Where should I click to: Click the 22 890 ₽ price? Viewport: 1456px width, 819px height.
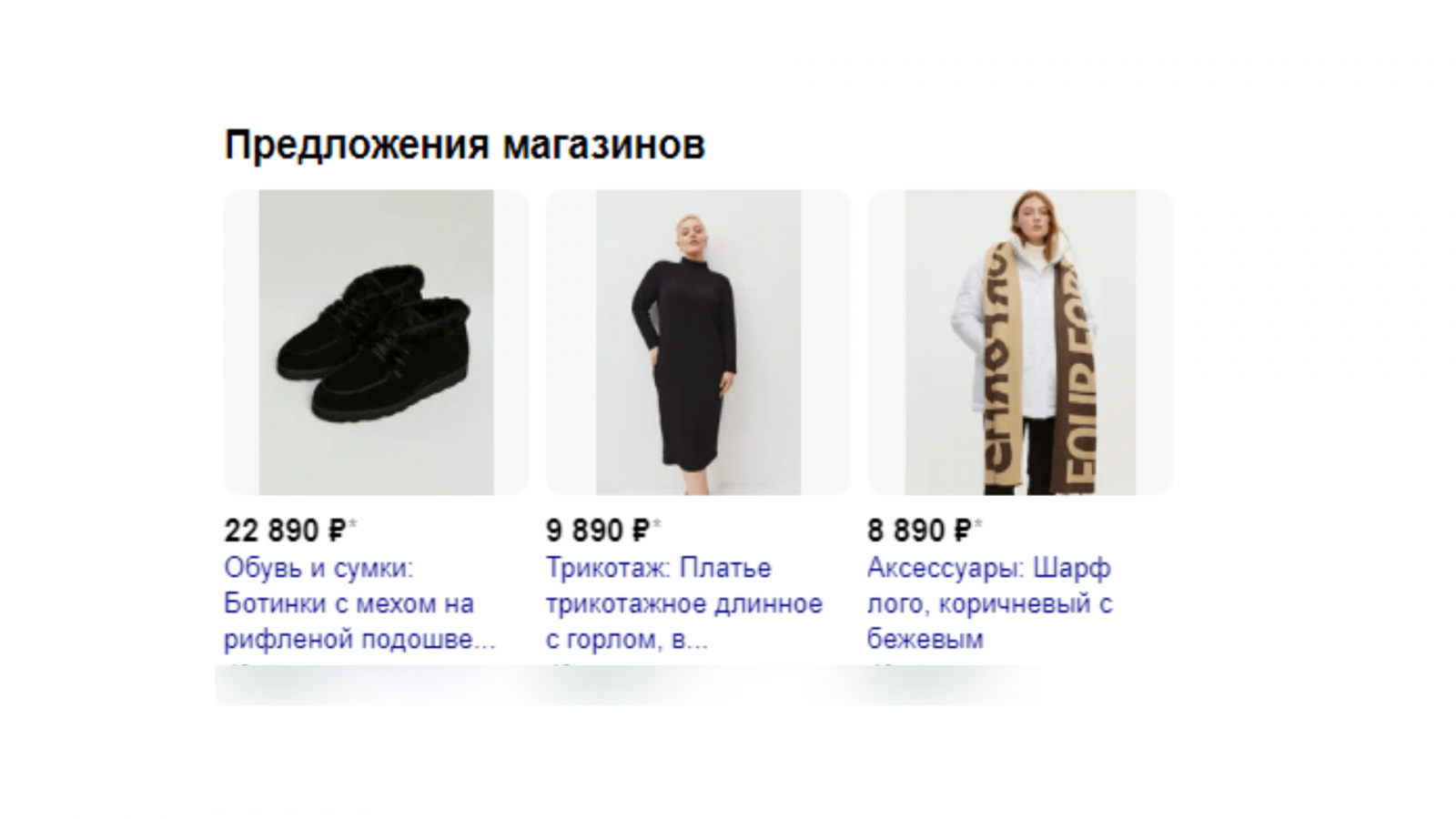coord(286,530)
